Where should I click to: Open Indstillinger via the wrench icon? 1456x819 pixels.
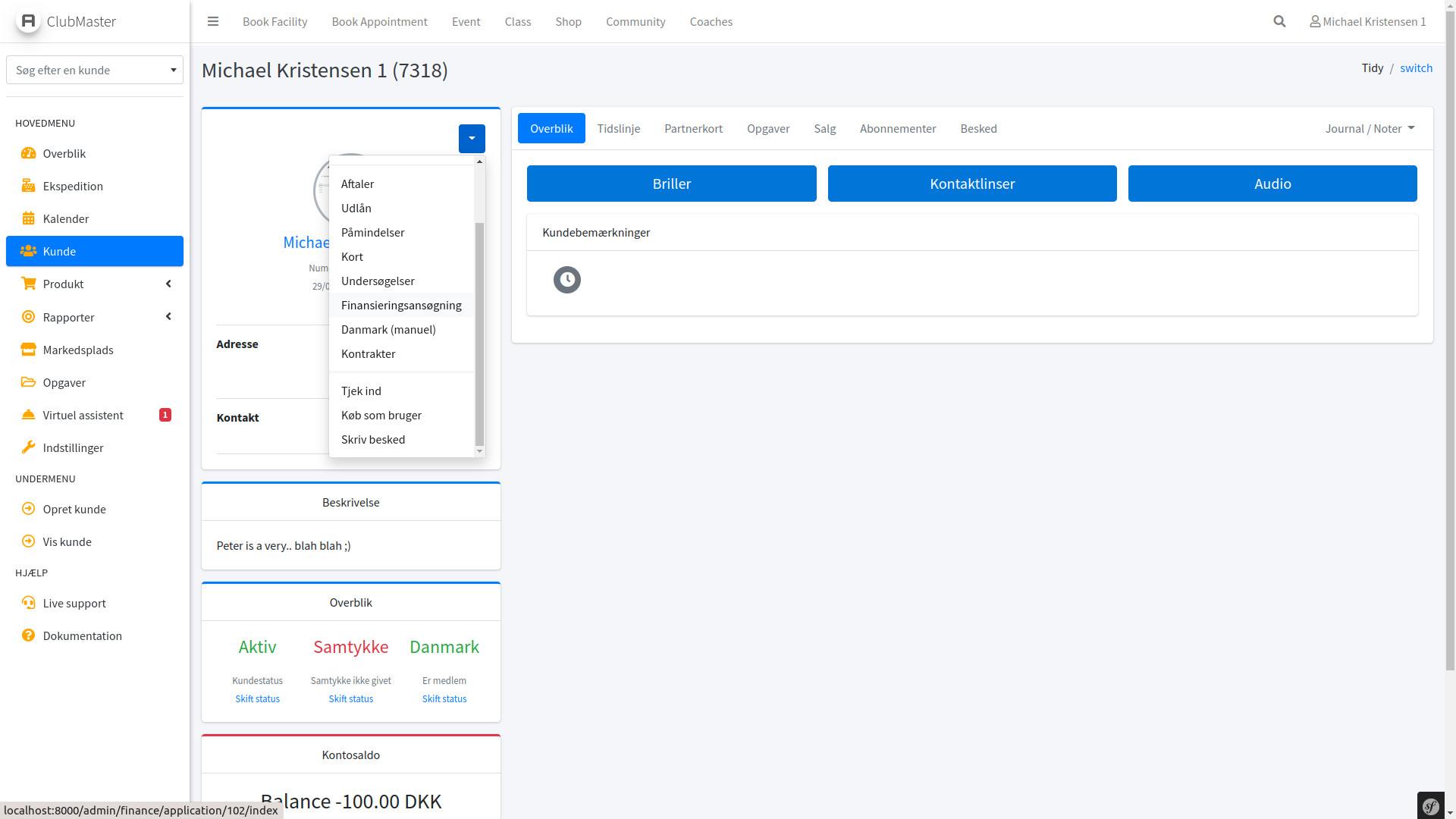point(29,447)
